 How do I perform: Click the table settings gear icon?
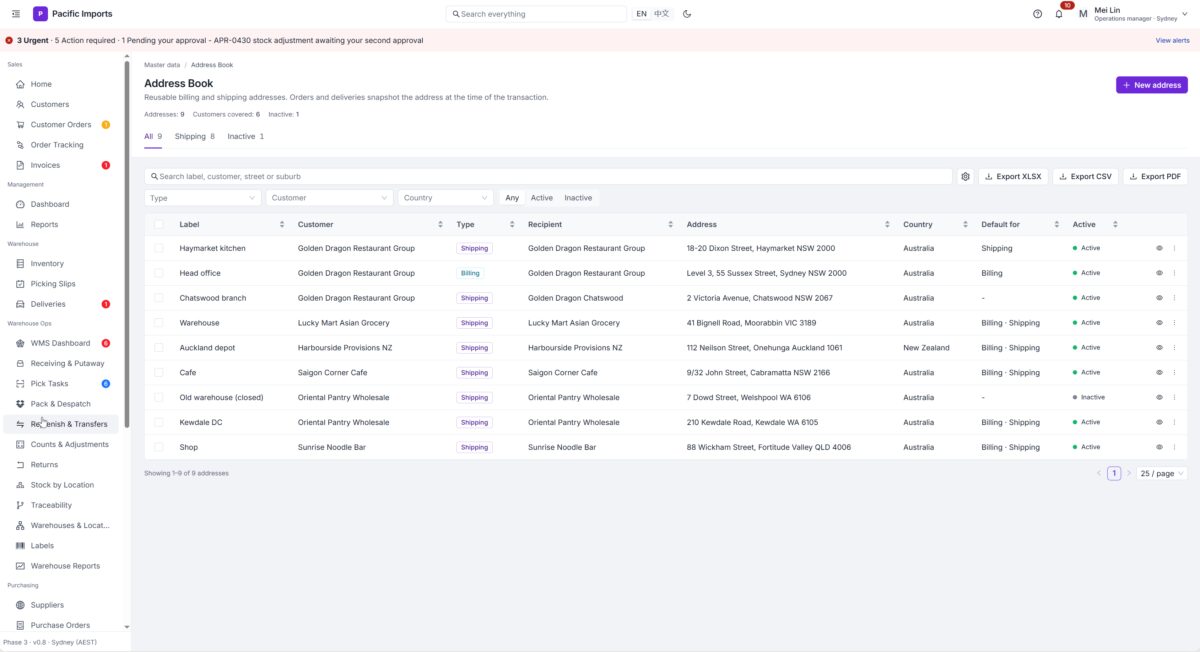pyautogui.click(x=965, y=176)
